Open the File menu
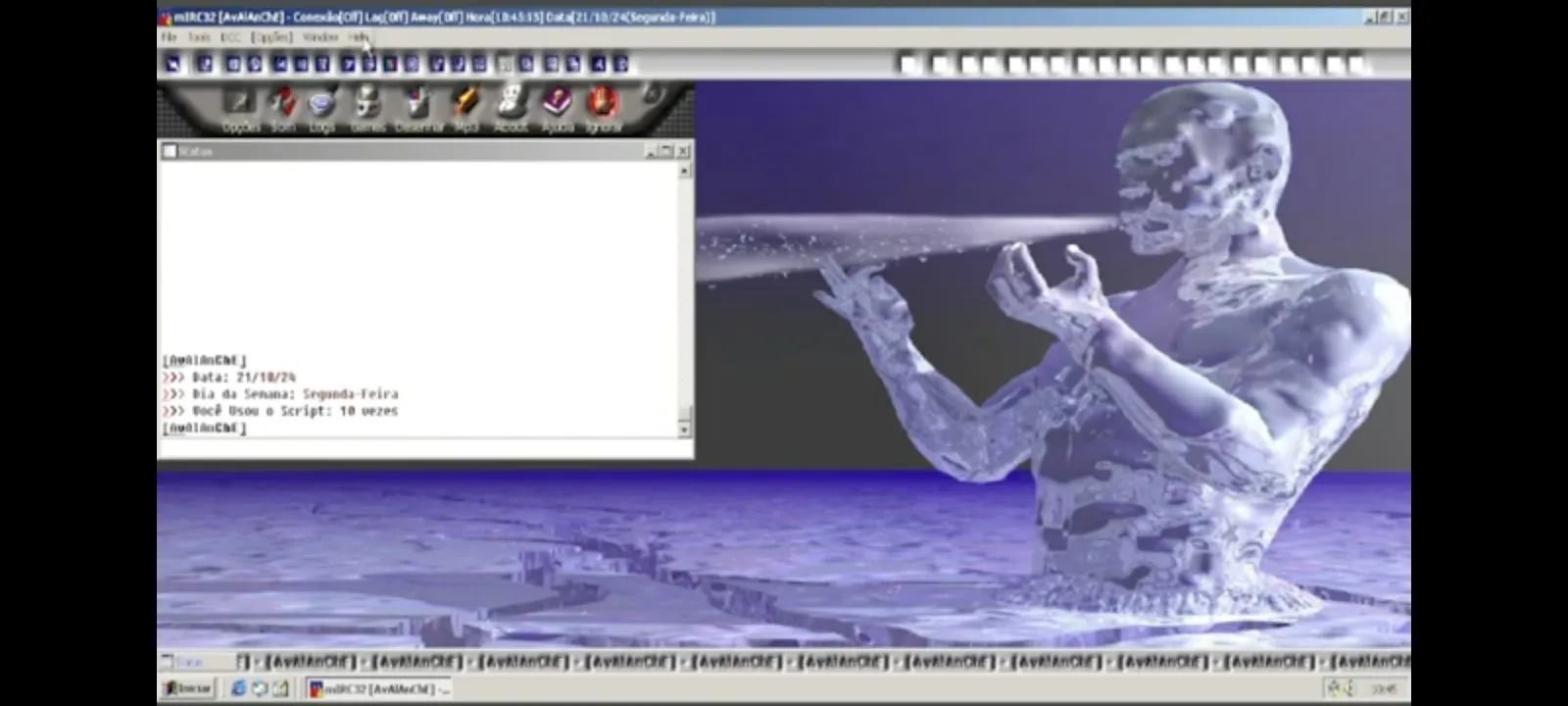This screenshot has height=706, width=1568. tap(169, 37)
